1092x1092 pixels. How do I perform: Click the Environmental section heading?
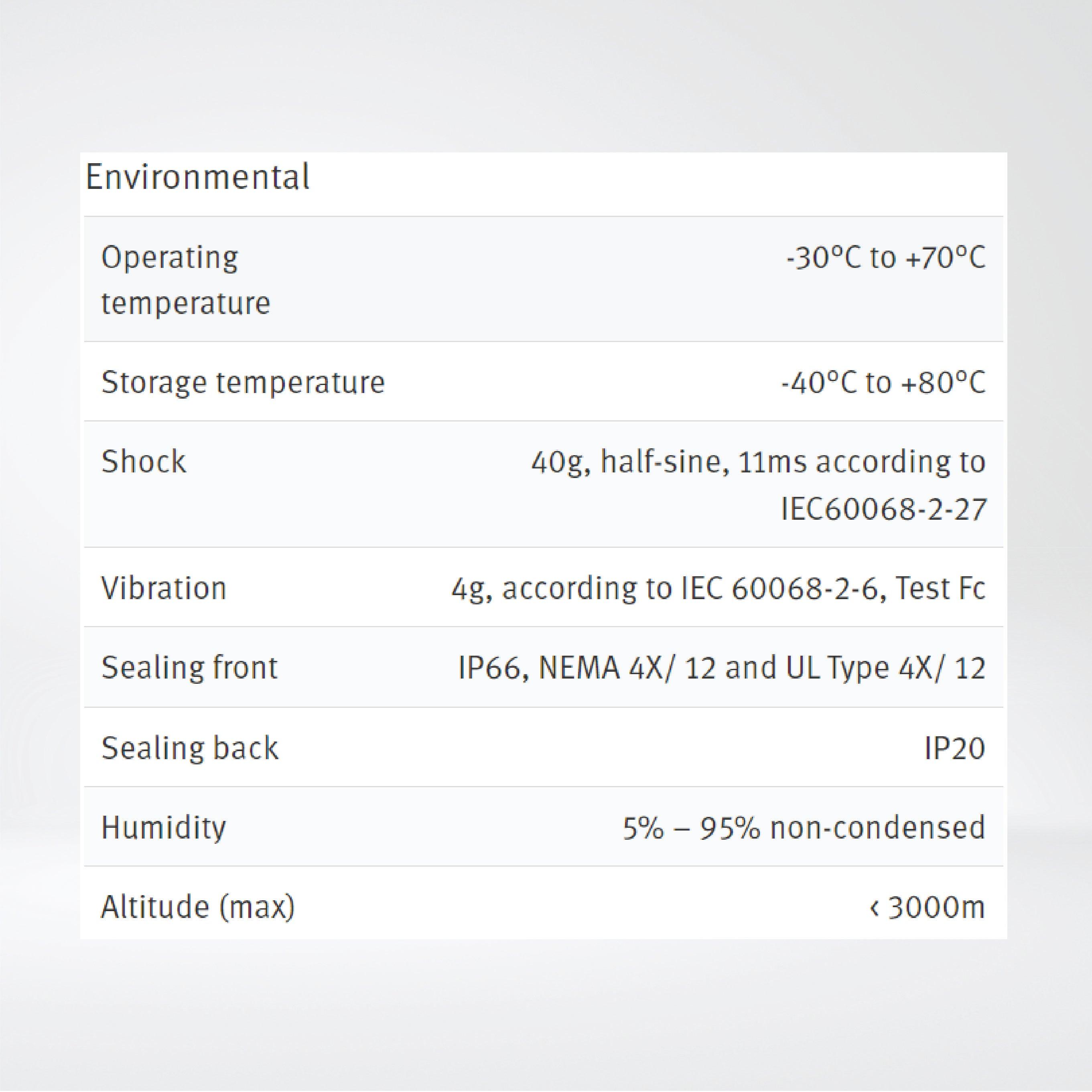coord(197,177)
